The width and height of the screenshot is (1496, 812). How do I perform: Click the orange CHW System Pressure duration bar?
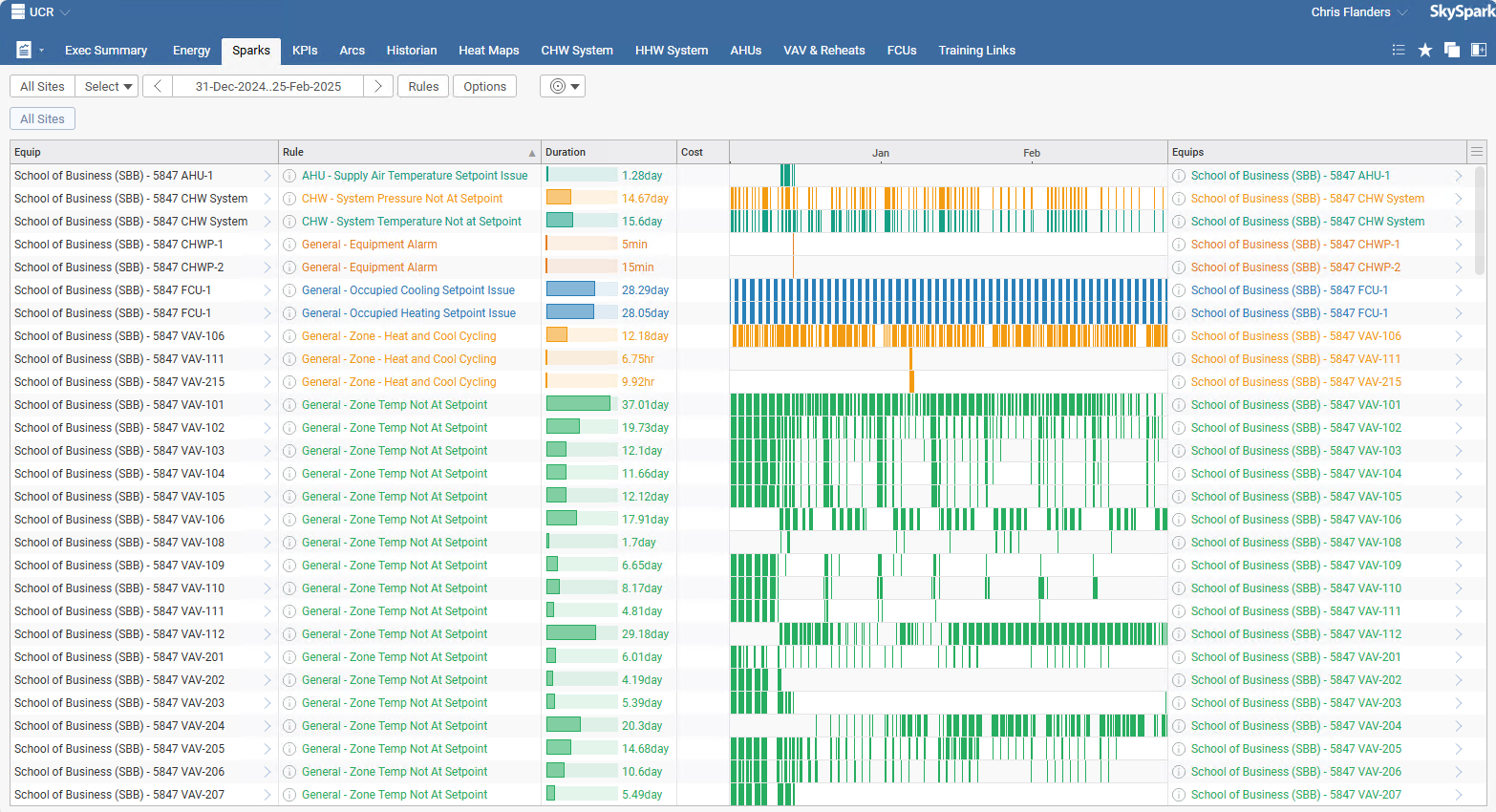pyautogui.click(x=559, y=199)
